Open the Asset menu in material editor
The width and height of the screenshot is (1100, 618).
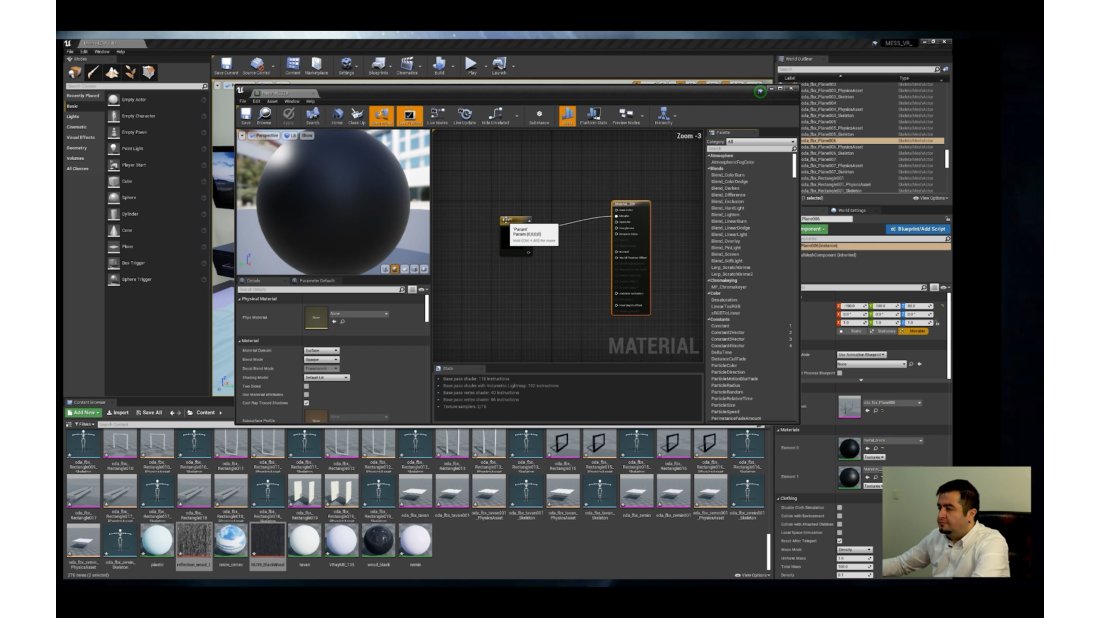tap(271, 101)
